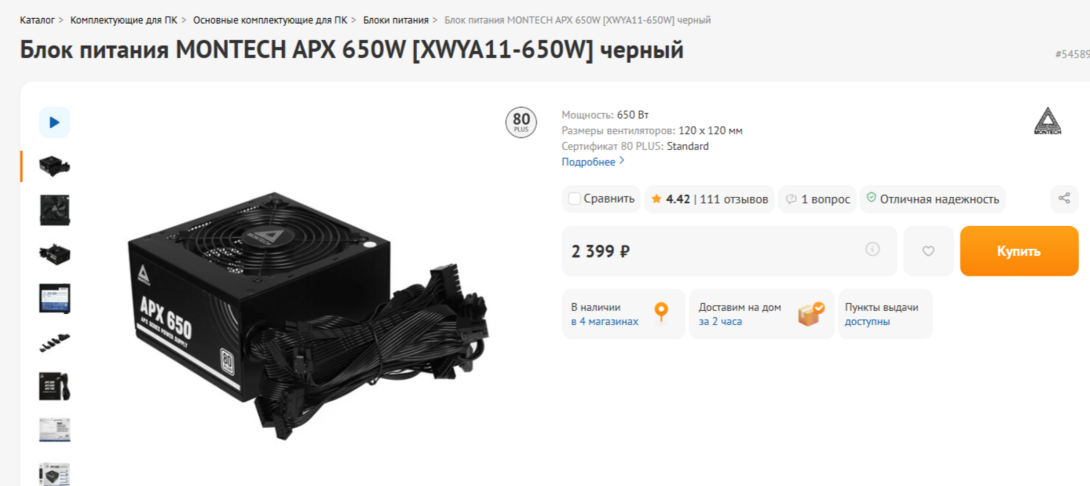
Task: Click the 80 PLUS certification badge
Action: point(521,122)
